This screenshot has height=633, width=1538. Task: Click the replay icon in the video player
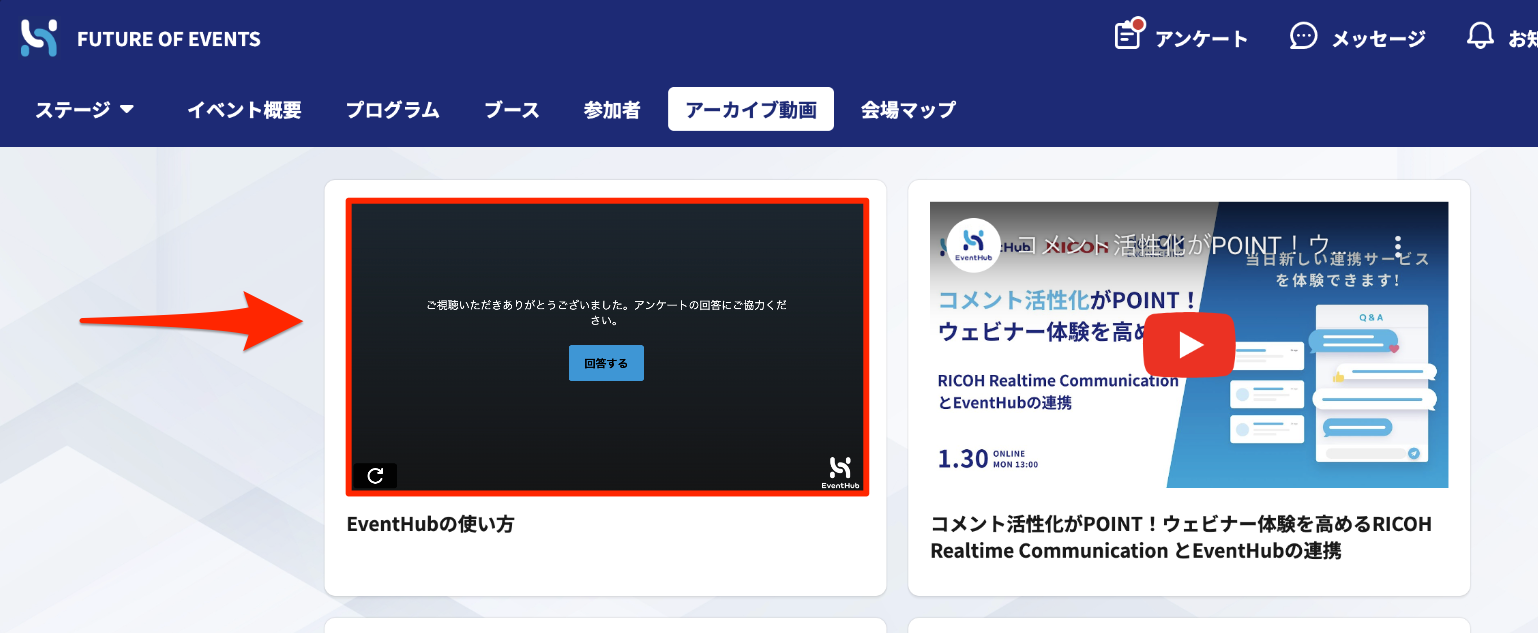[x=375, y=476]
